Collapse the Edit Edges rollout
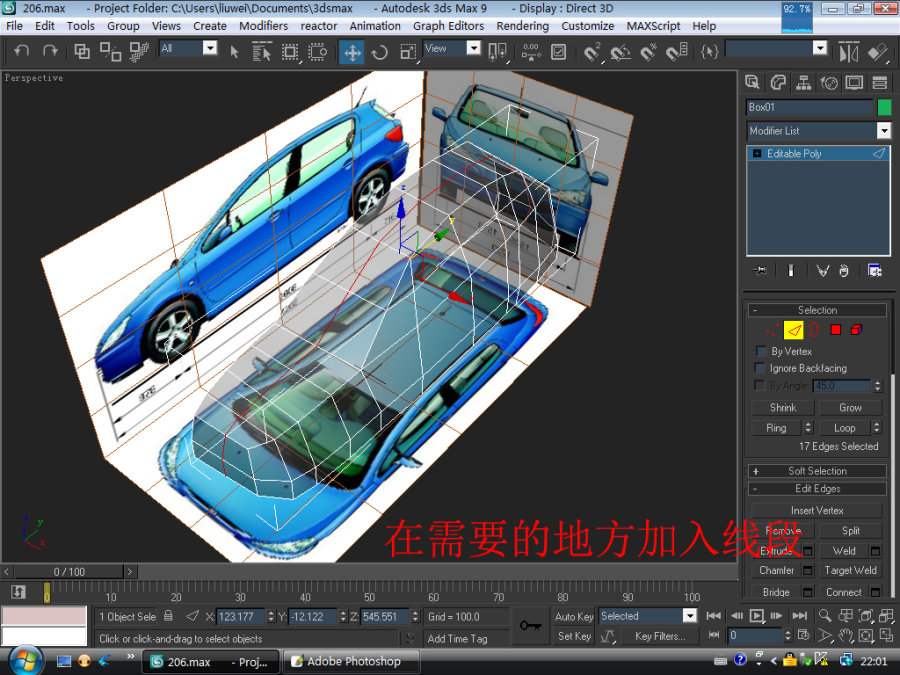The width and height of the screenshot is (900, 675). 817,489
